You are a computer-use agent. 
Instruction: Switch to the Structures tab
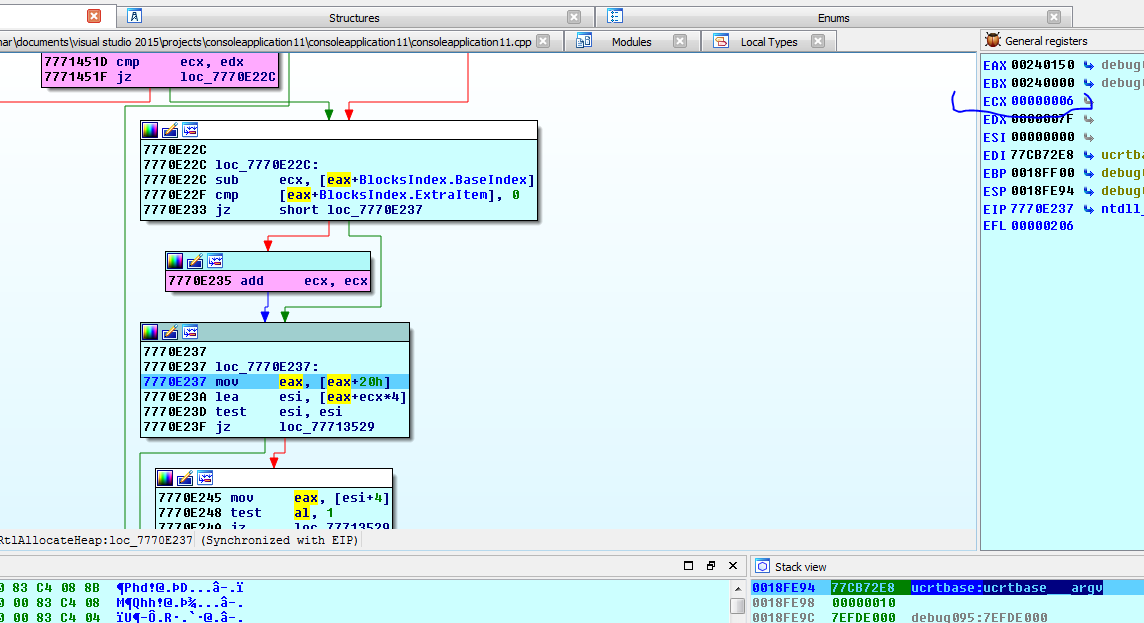click(x=354, y=18)
